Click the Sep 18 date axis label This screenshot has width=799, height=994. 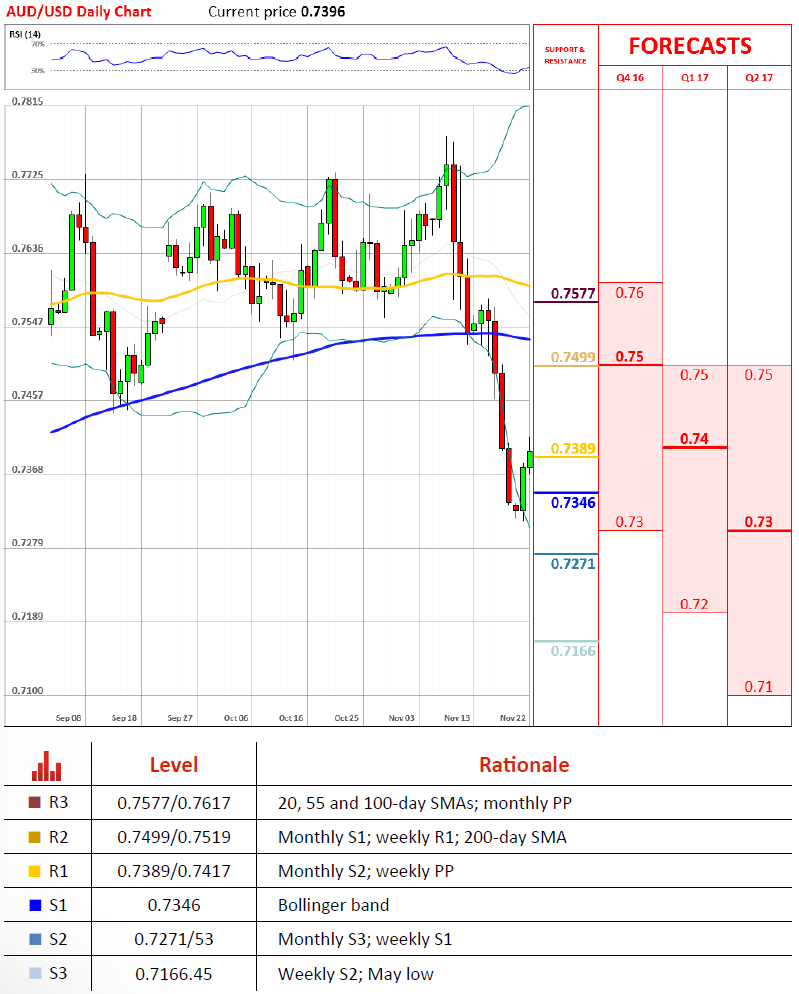coord(124,718)
